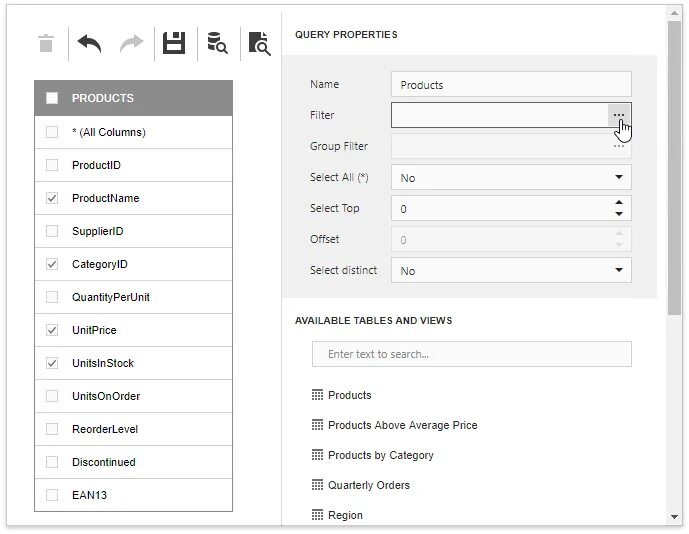Open the data preview icon
Screen dimensions: 689x534
pos(217,43)
